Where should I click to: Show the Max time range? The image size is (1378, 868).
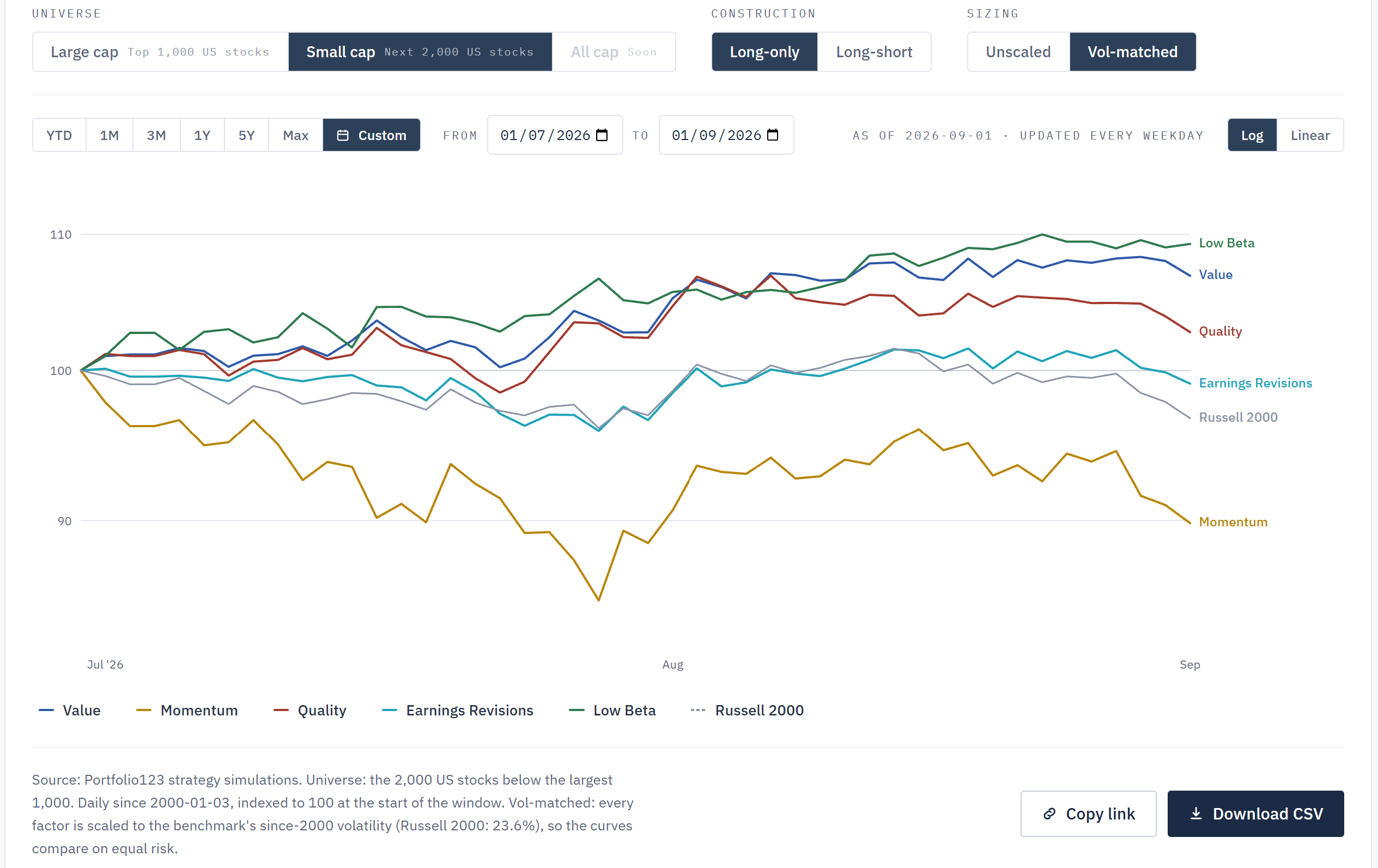[x=296, y=135]
